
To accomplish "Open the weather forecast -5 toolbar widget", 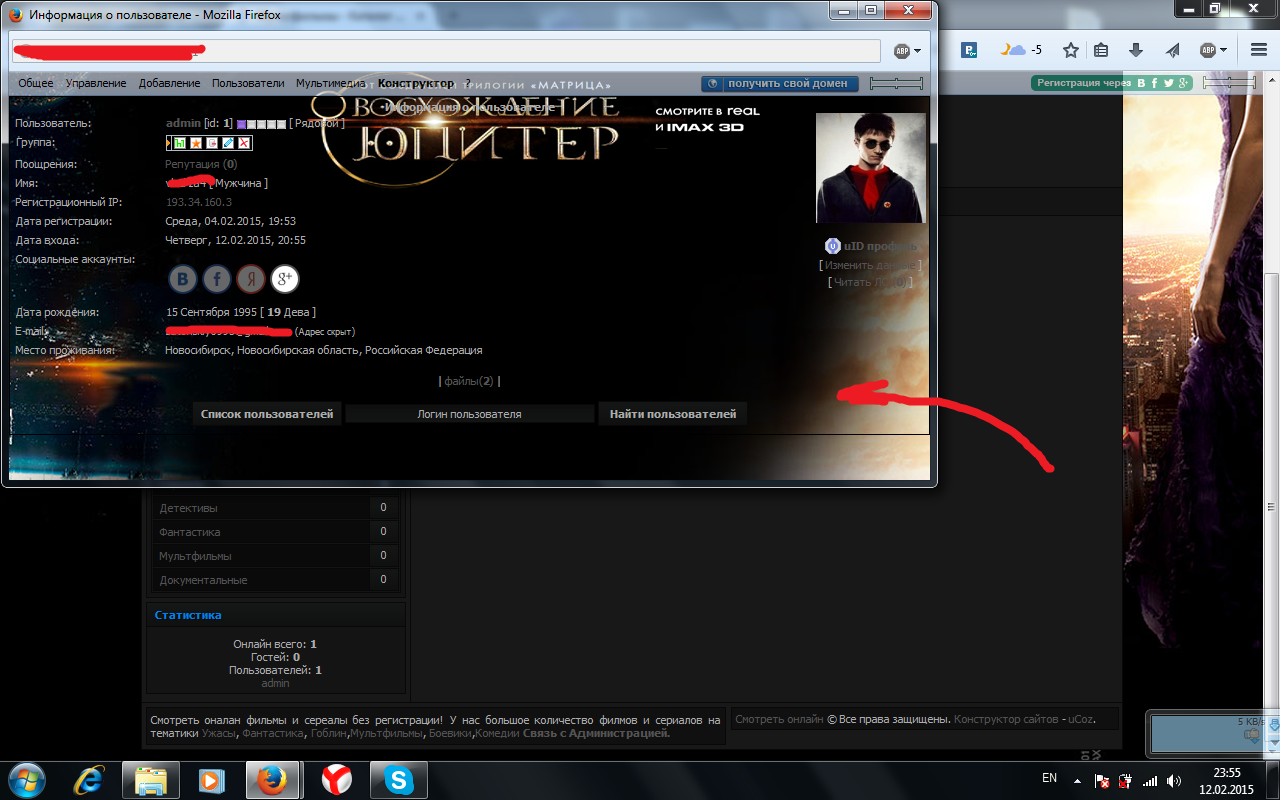I will pos(1022,50).
